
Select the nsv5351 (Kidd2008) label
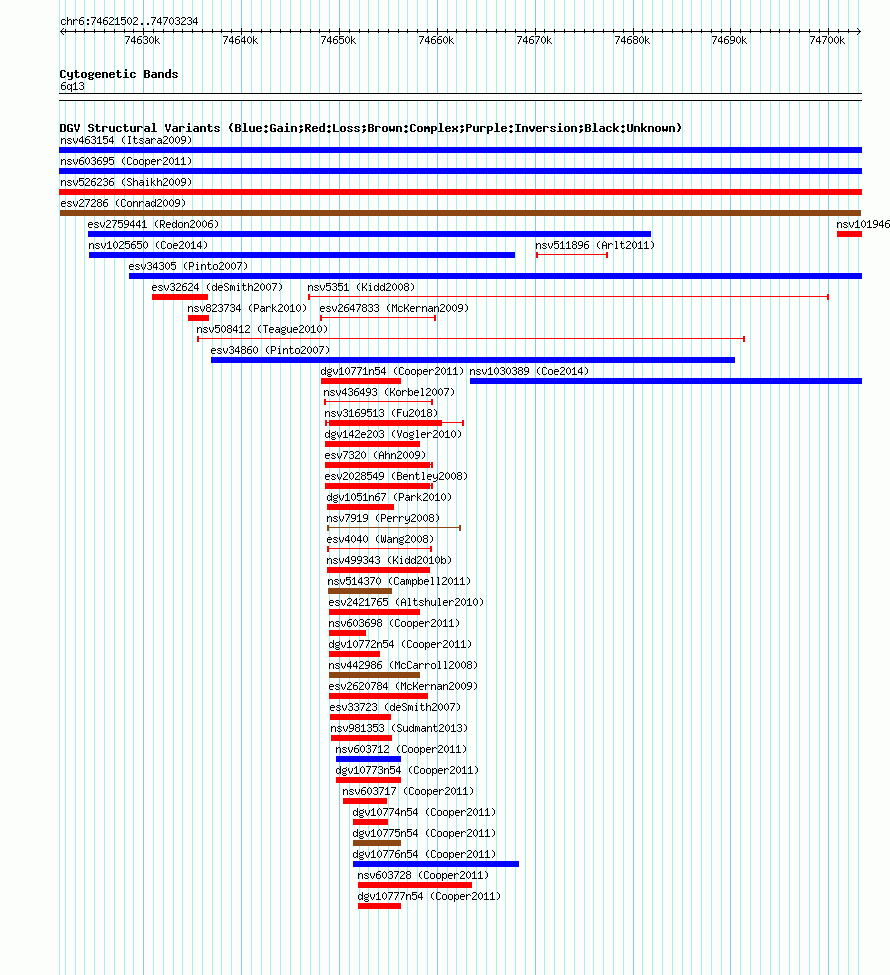361,287
